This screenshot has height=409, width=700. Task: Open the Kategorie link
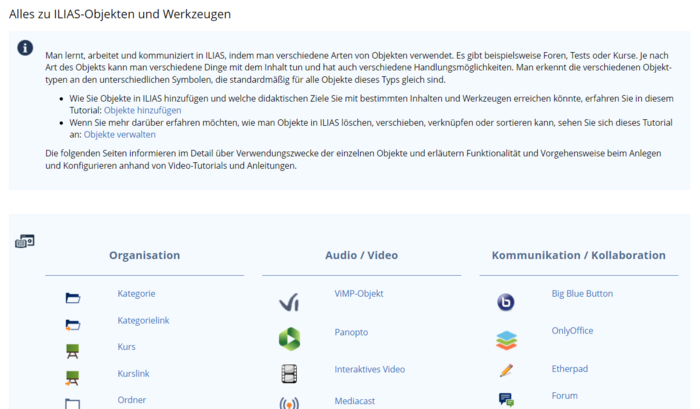click(136, 294)
